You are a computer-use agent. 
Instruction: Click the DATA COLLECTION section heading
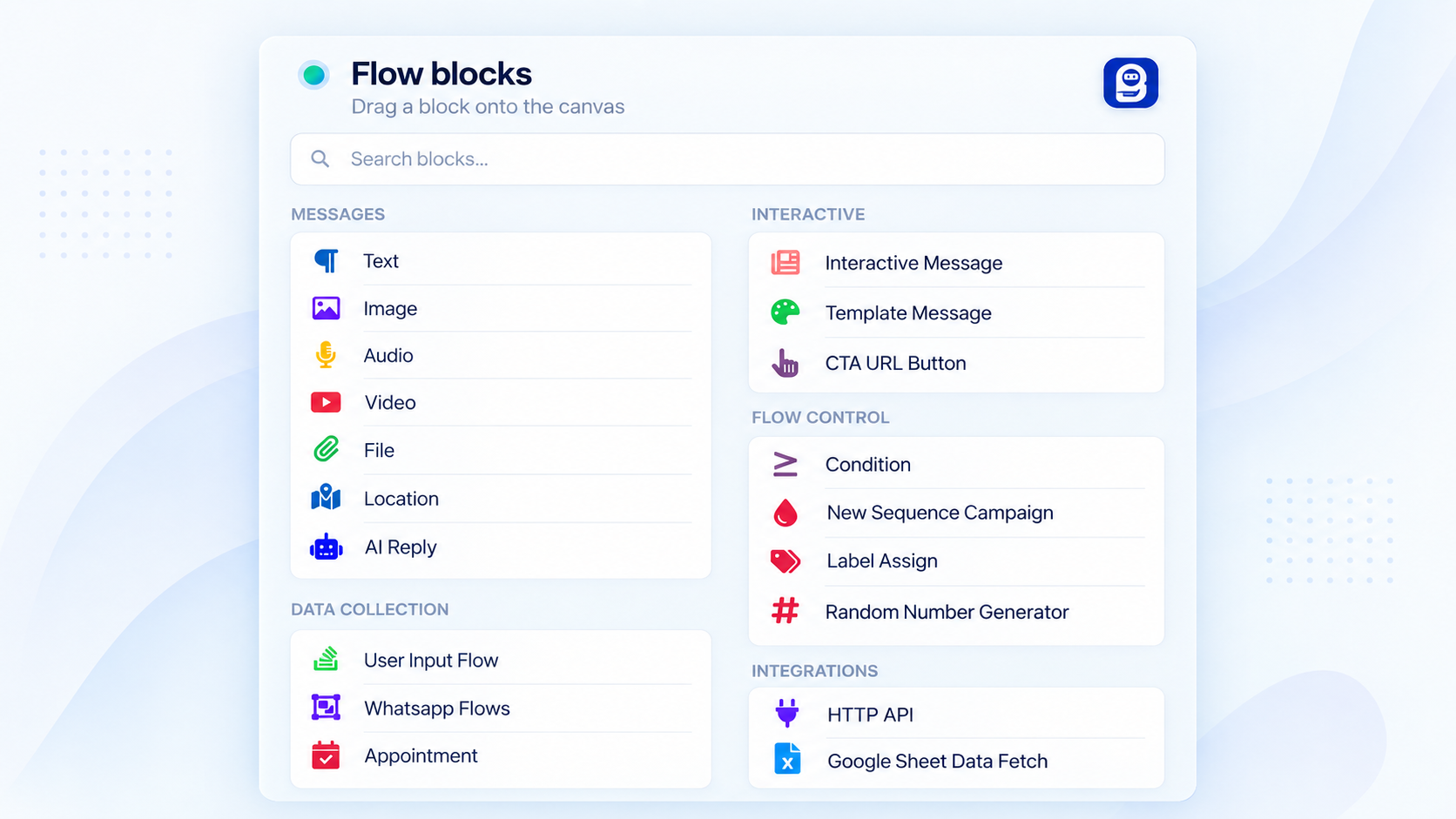370,609
